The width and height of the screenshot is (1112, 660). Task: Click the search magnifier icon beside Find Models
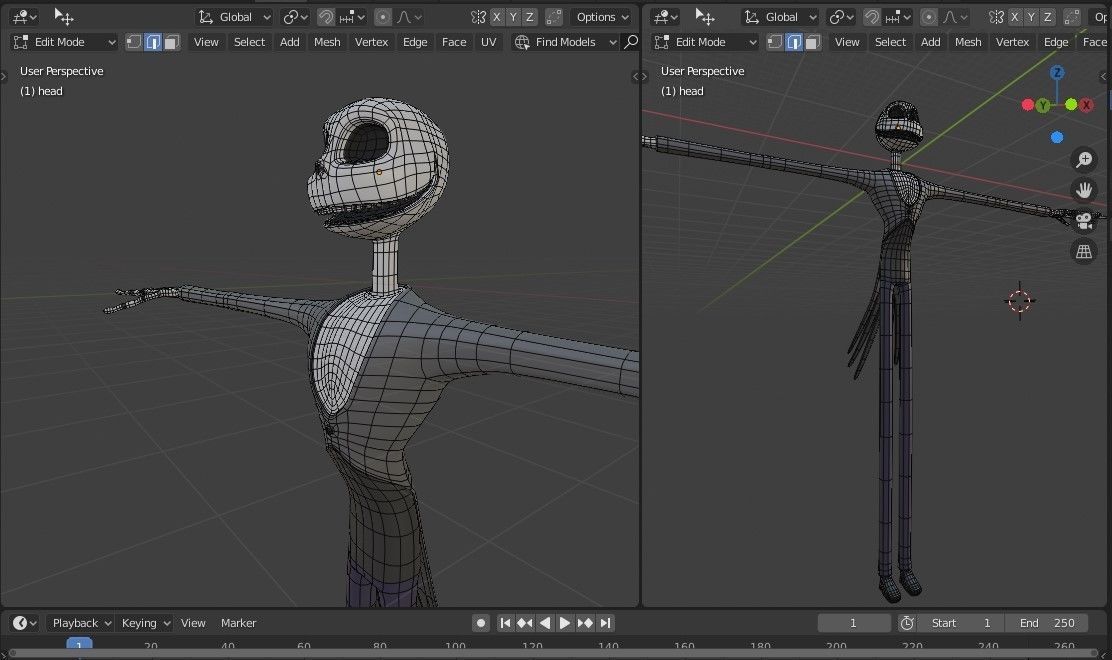pos(630,42)
